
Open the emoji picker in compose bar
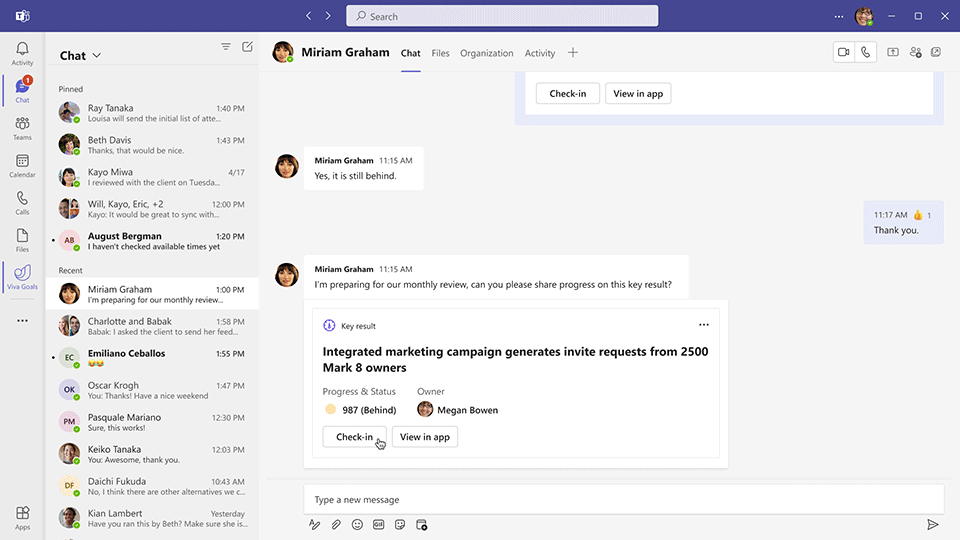tap(357, 524)
